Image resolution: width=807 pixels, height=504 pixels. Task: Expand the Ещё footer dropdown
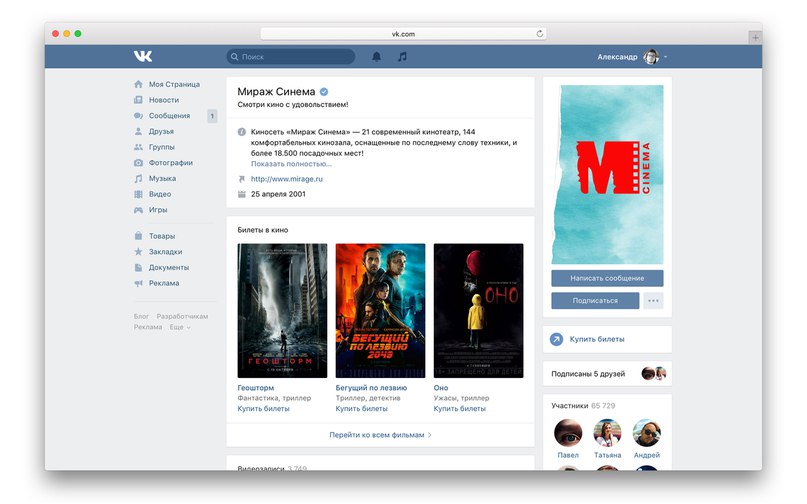(180, 327)
